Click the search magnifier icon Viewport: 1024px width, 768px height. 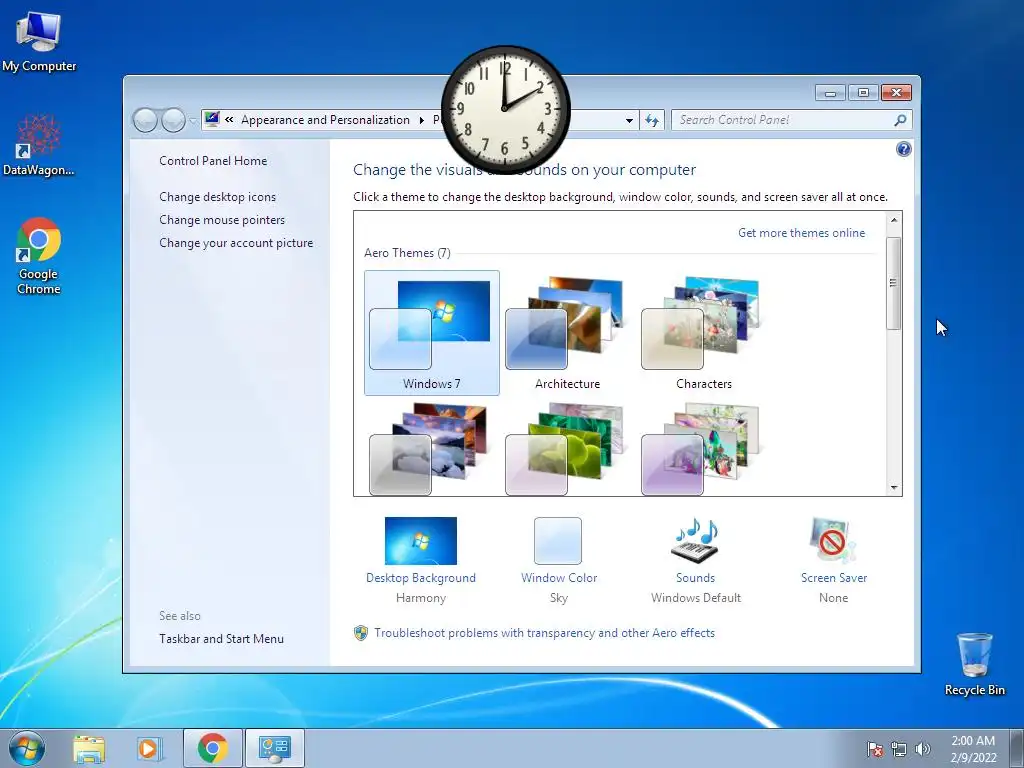click(x=900, y=120)
